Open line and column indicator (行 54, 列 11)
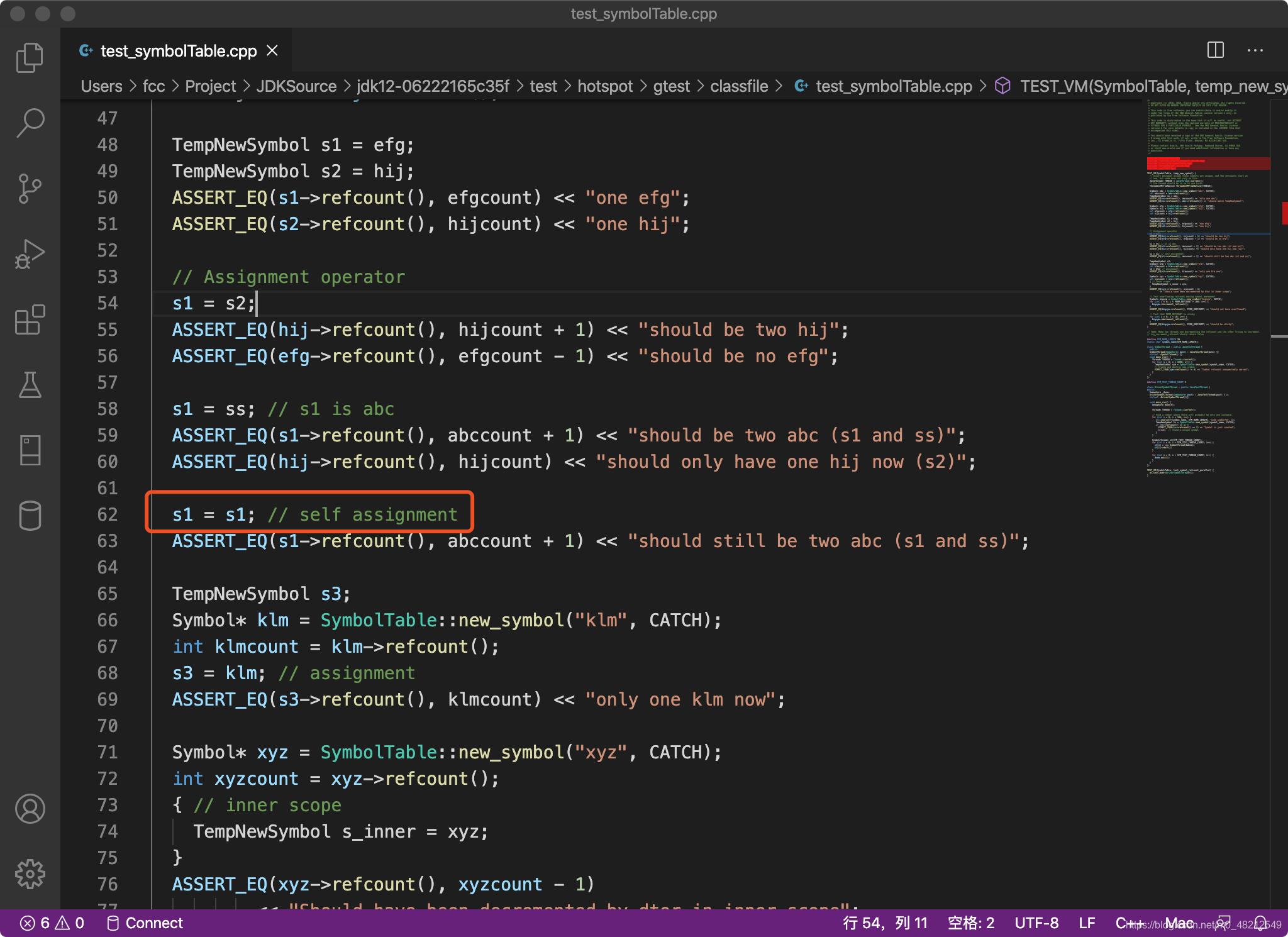 [885, 923]
